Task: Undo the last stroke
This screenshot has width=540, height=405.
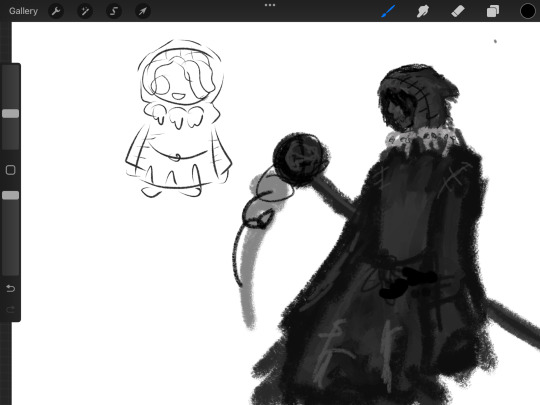Action: pos(10,288)
